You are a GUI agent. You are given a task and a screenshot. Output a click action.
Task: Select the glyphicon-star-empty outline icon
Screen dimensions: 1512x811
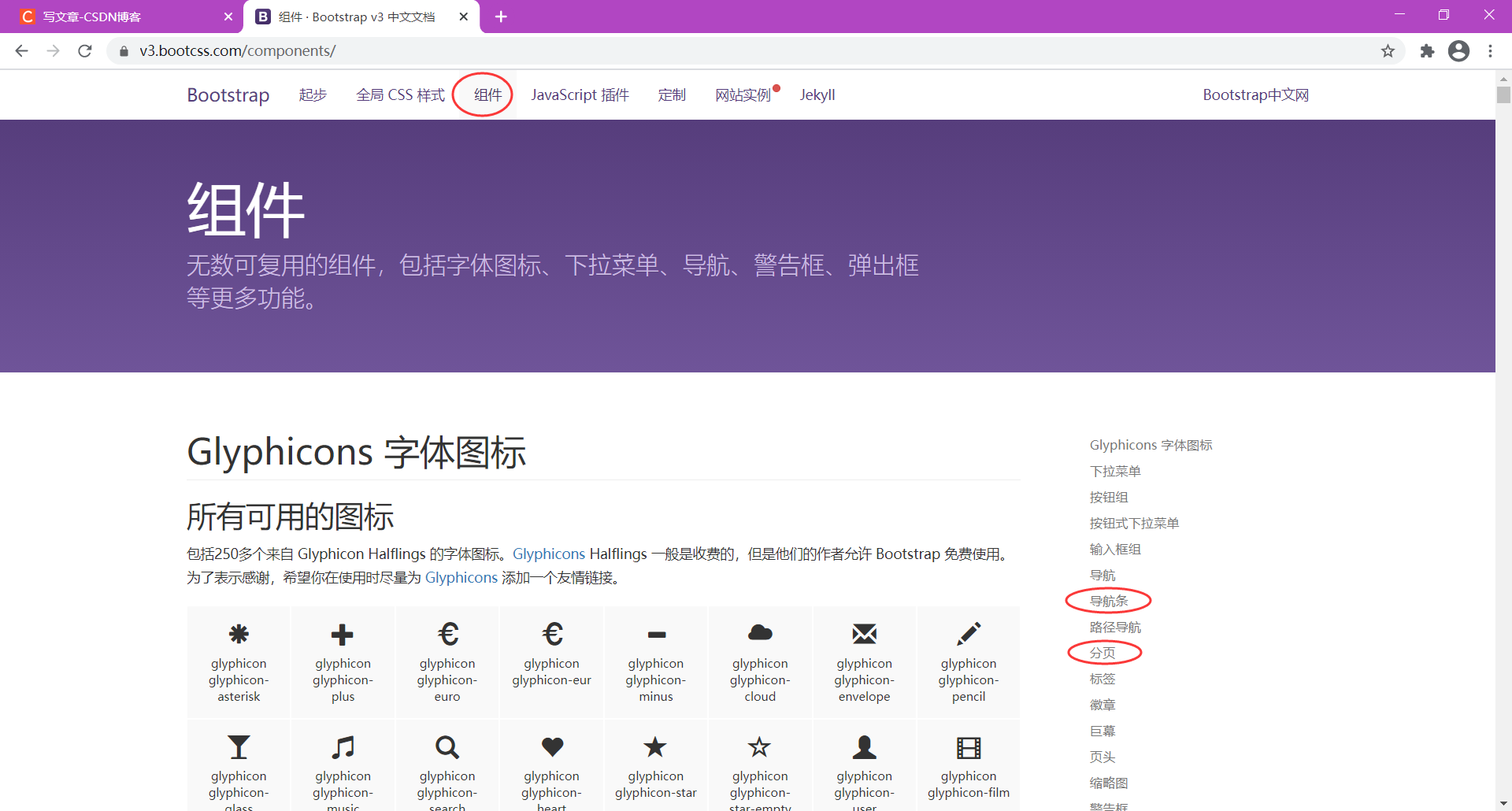tap(760, 746)
